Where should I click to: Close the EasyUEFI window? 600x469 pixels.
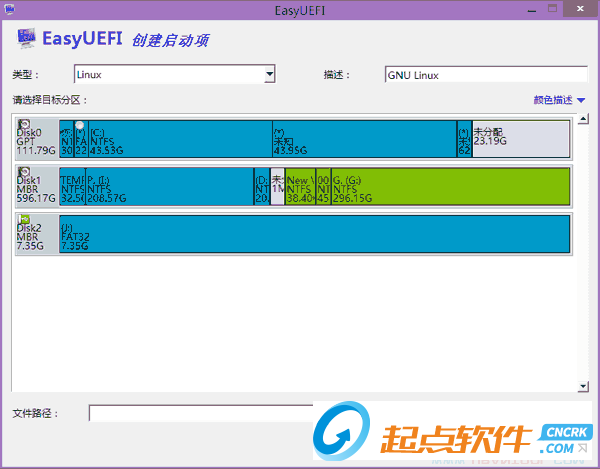click(580, 9)
